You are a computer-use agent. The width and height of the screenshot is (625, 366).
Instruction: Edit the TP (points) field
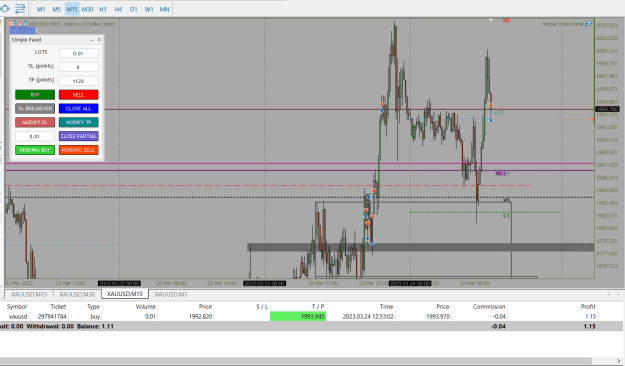coord(79,81)
